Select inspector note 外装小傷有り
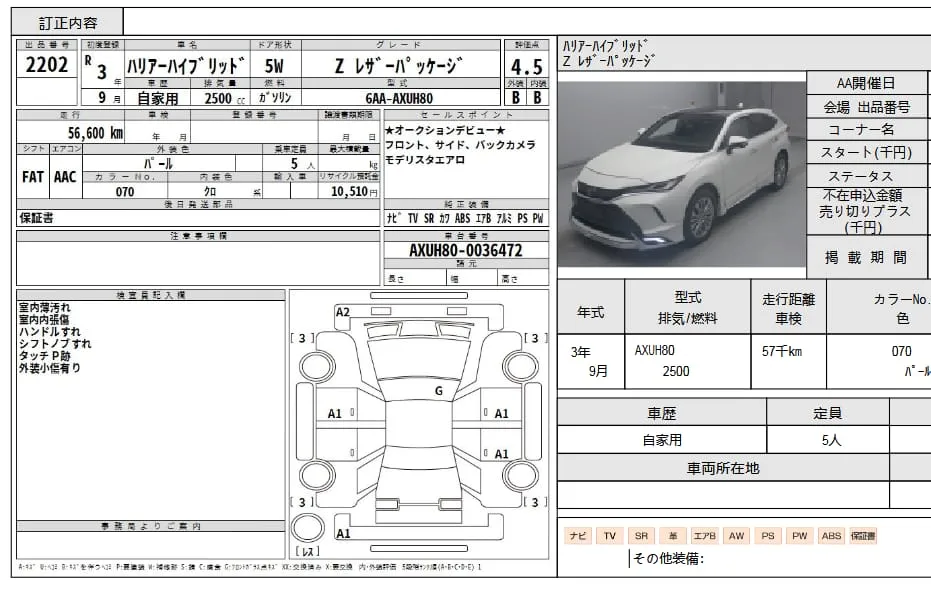This screenshot has width=931, height=601. (49, 368)
